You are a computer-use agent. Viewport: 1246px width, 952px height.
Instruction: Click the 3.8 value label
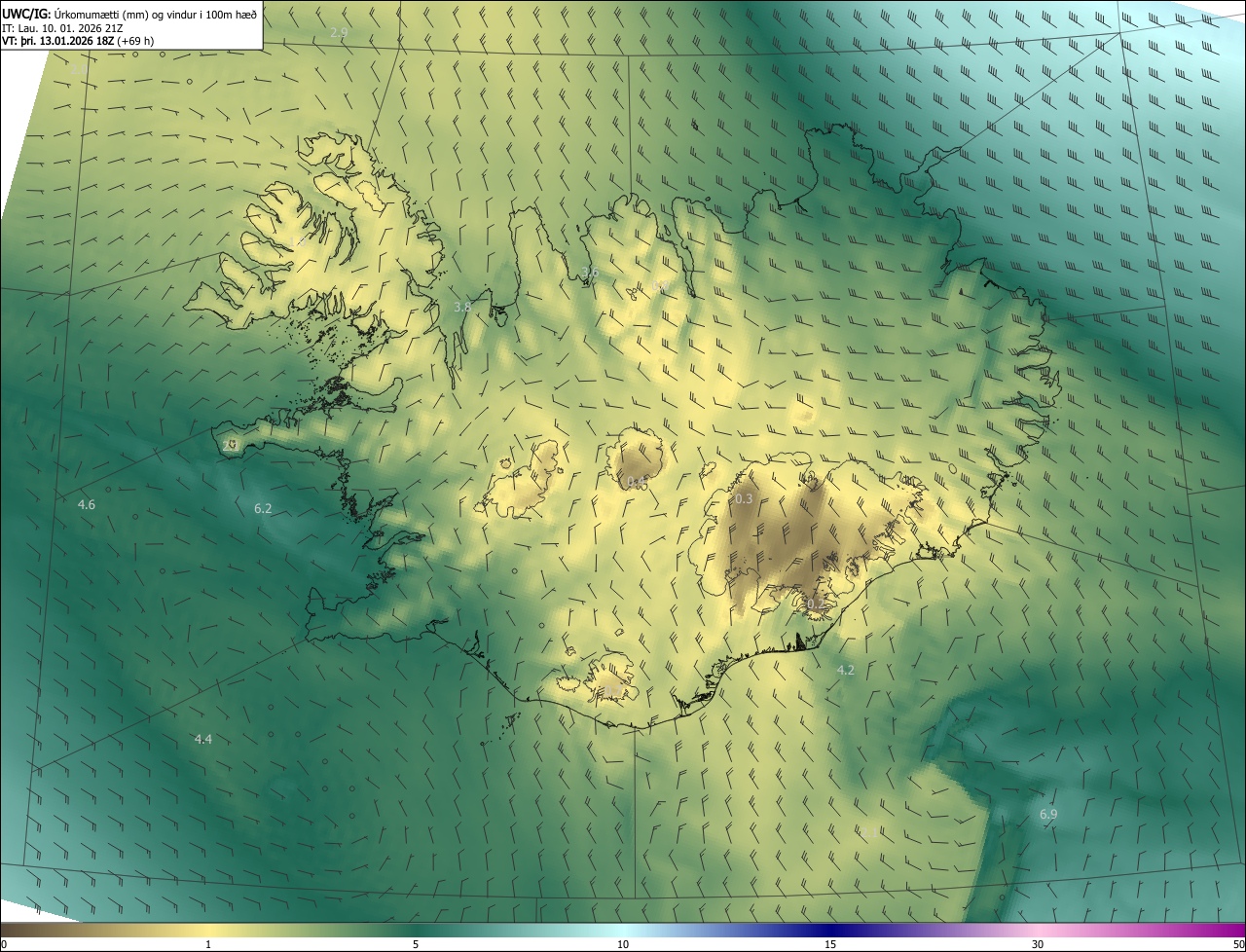click(x=462, y=307)
